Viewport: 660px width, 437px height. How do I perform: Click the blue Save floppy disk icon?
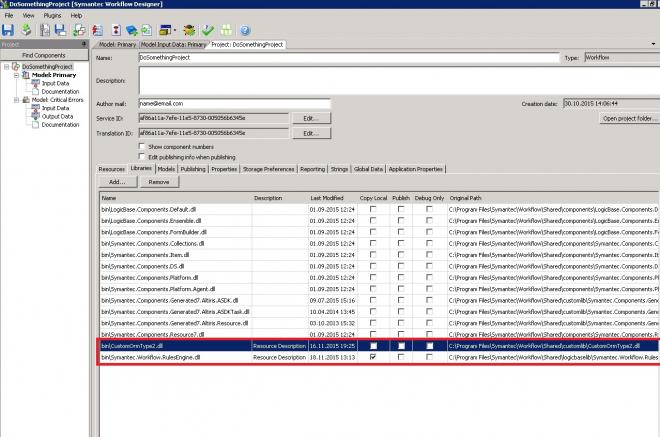click(x=8, y=30)
